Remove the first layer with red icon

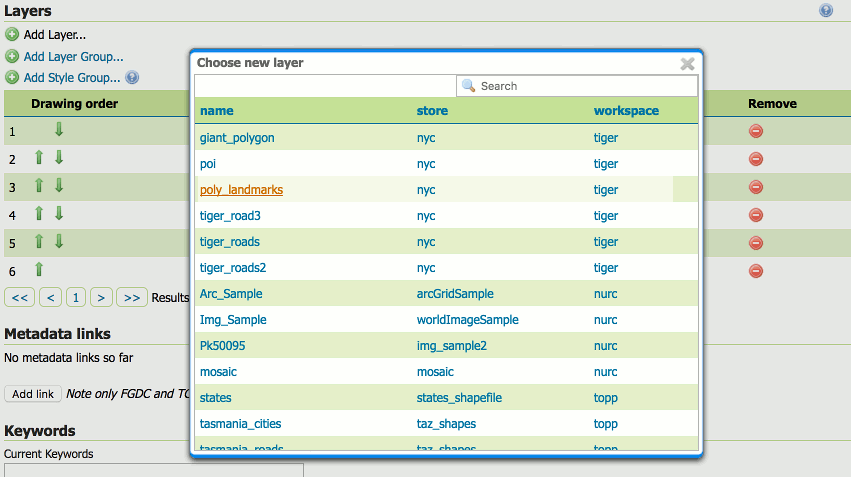(x=756, y=131)
